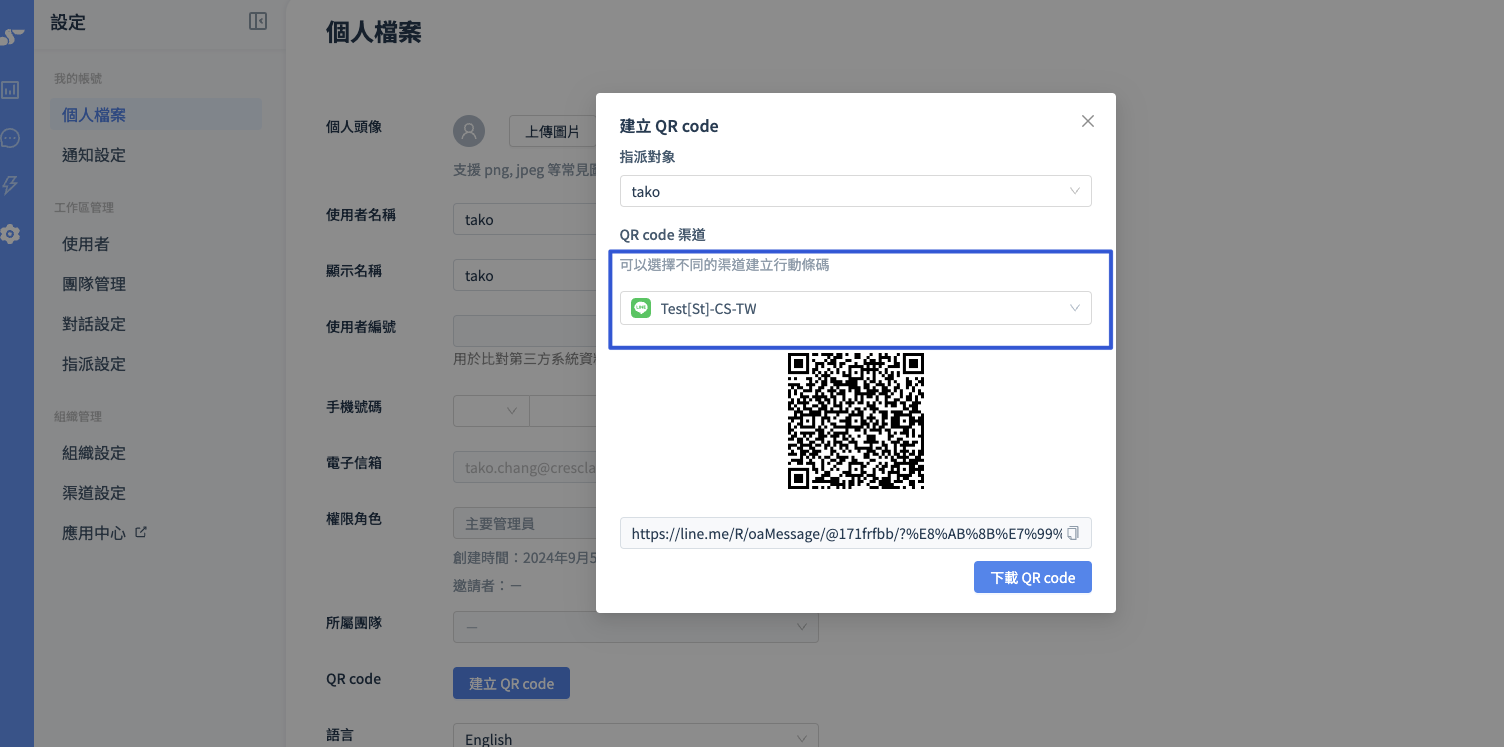Click the green LINE channel icon

641,308
